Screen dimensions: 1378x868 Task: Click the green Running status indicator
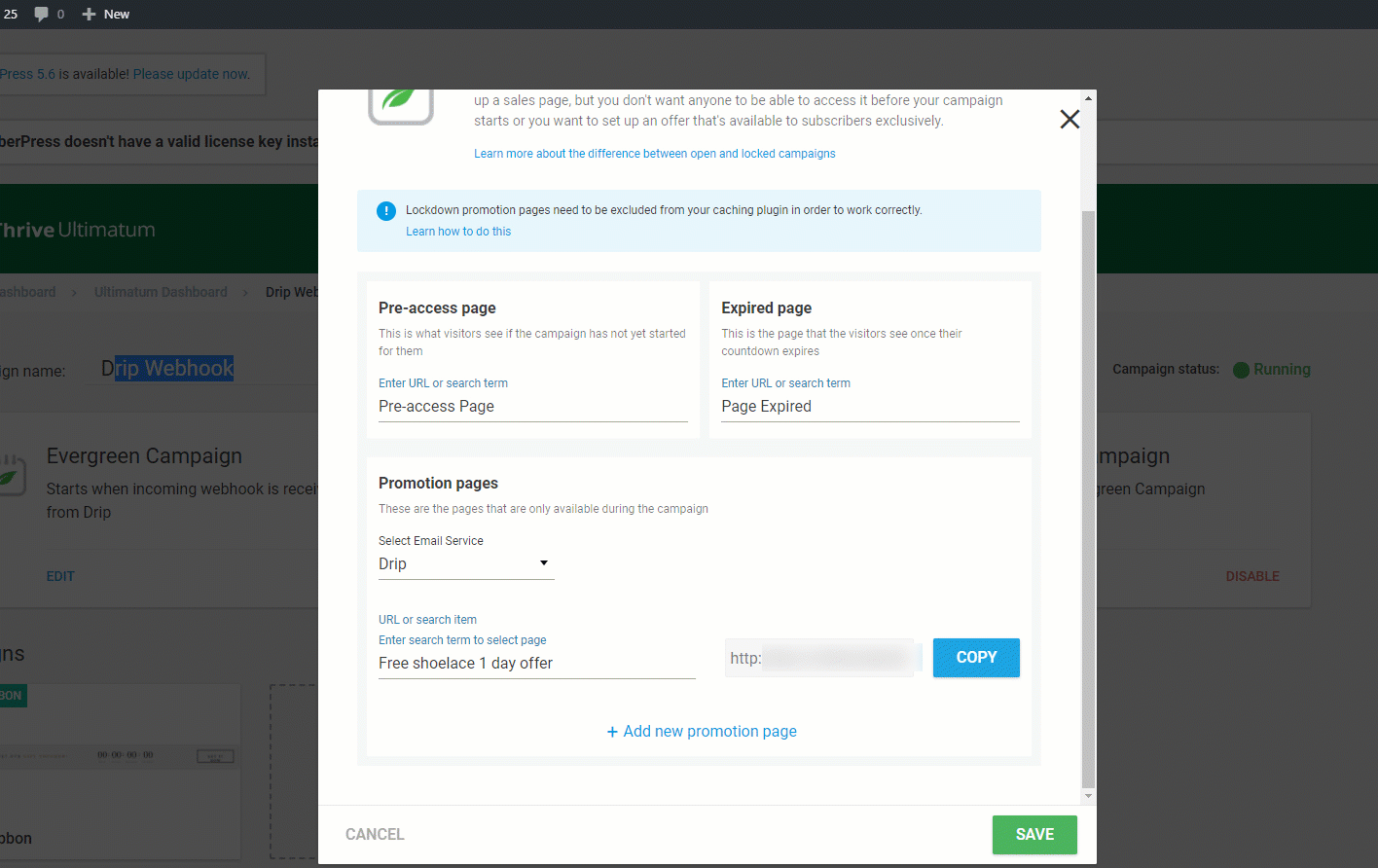(1241, 370)
